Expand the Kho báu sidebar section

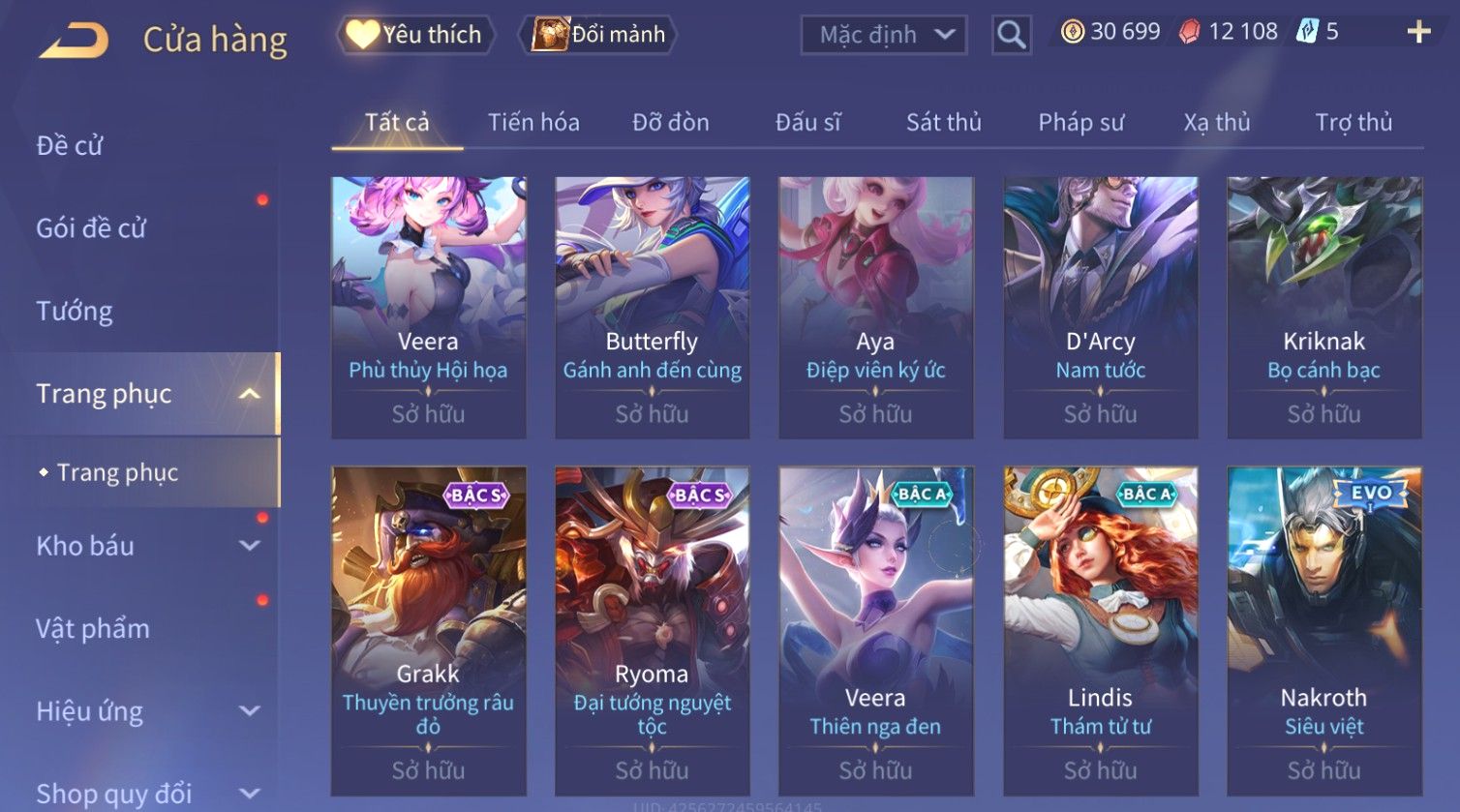pos(249,546)
